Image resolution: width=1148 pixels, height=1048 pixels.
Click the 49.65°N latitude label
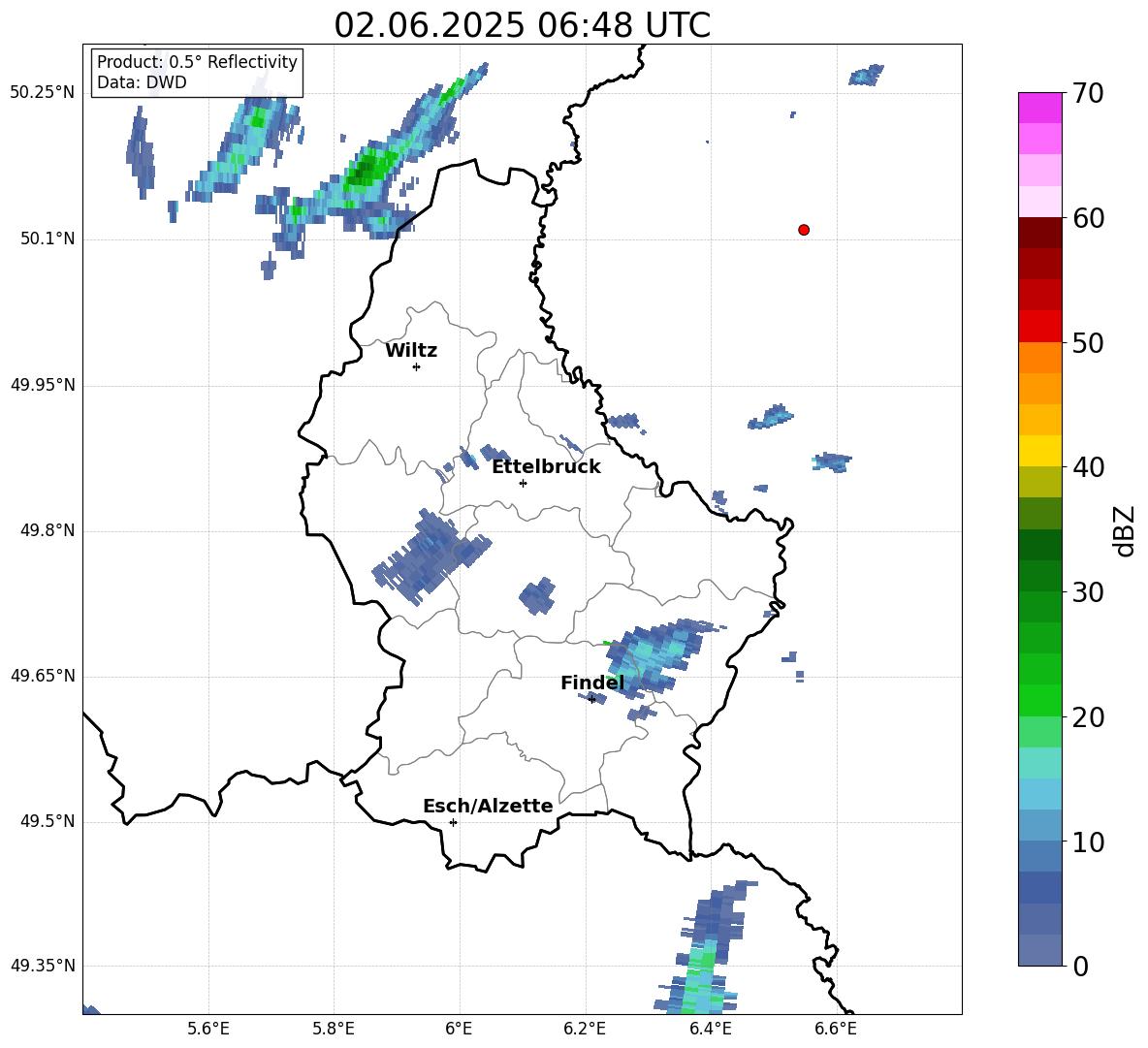point(43,676)
